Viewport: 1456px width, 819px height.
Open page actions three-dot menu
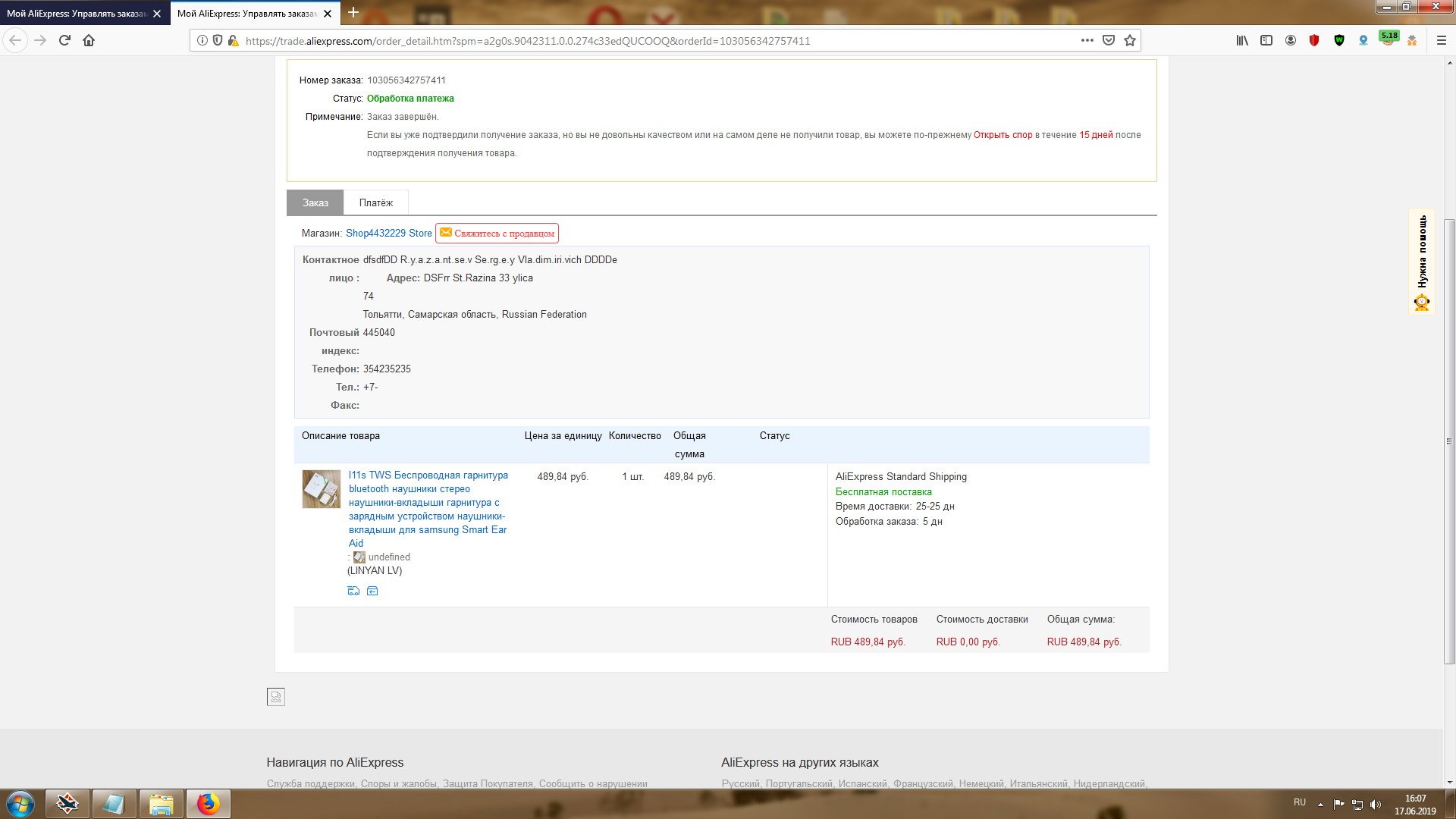(x=1087, y=40)
